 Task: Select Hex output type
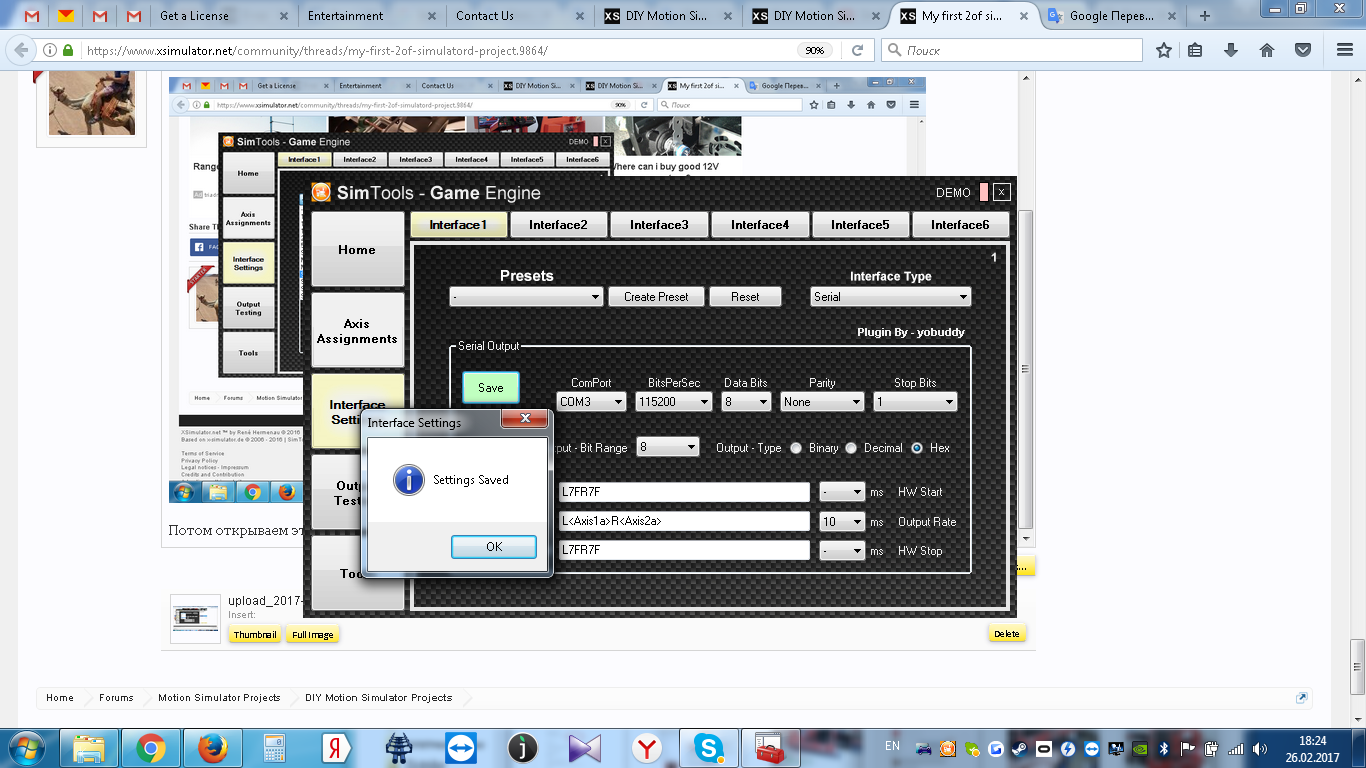(x=917, y=448)
